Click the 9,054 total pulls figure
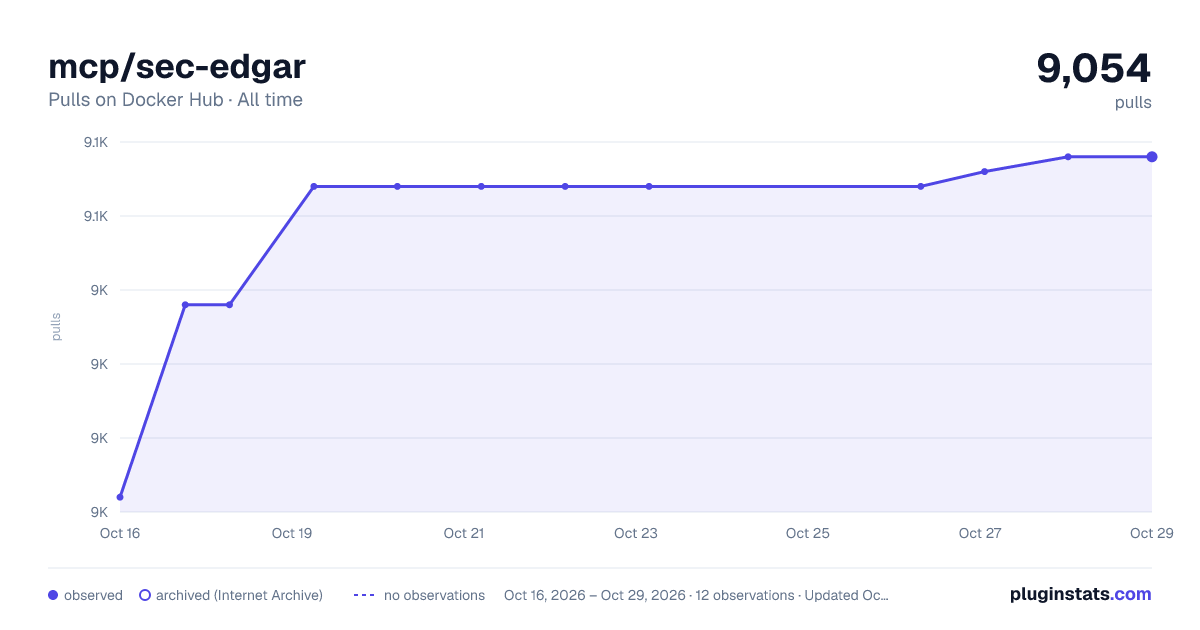The height and width of the screenshot is (630, 1200). pos(1094,68)
